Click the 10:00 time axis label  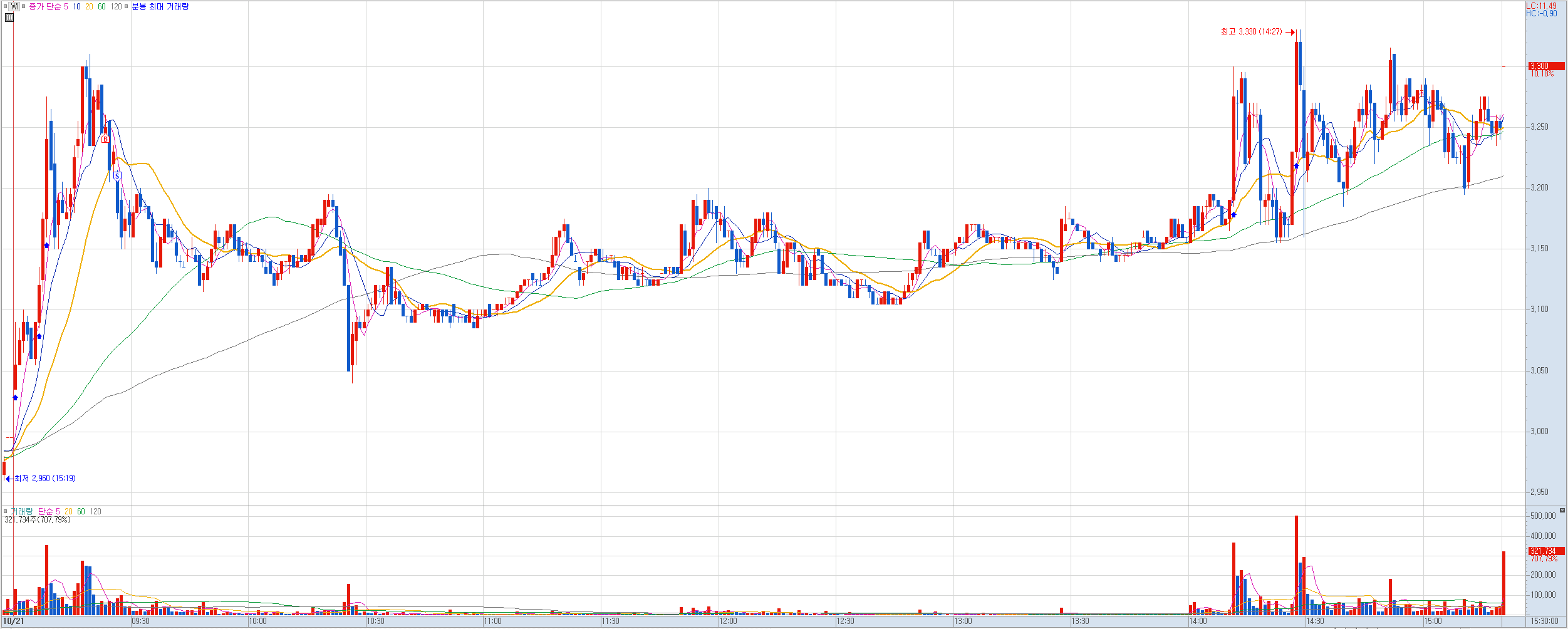(x=257, y=621)
